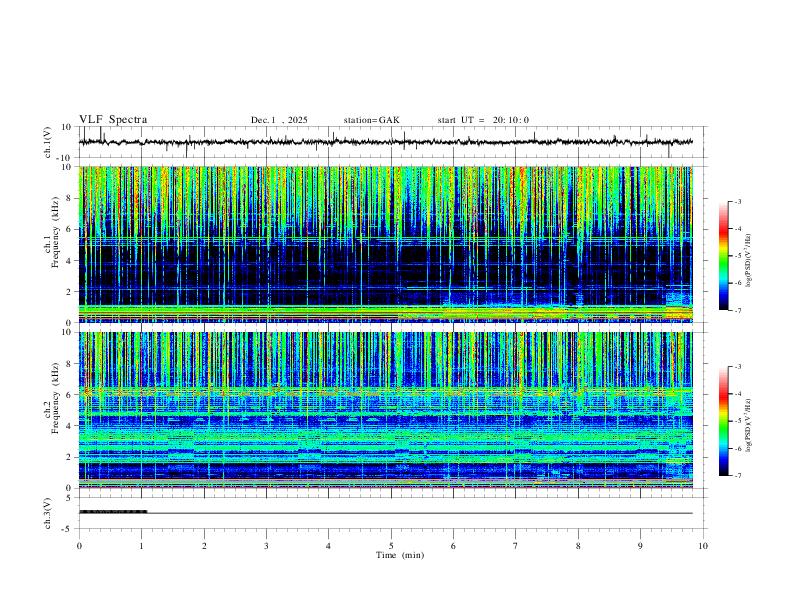The height and width of the screenshot is (612, 792).
Task: Click the log(PSD) label beside ch.1 color scale
Action: click(749, 261)
